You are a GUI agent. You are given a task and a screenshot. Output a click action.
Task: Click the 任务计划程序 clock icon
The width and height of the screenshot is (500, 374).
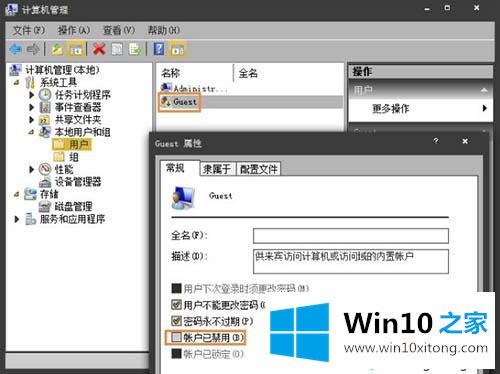click(45, 95)
